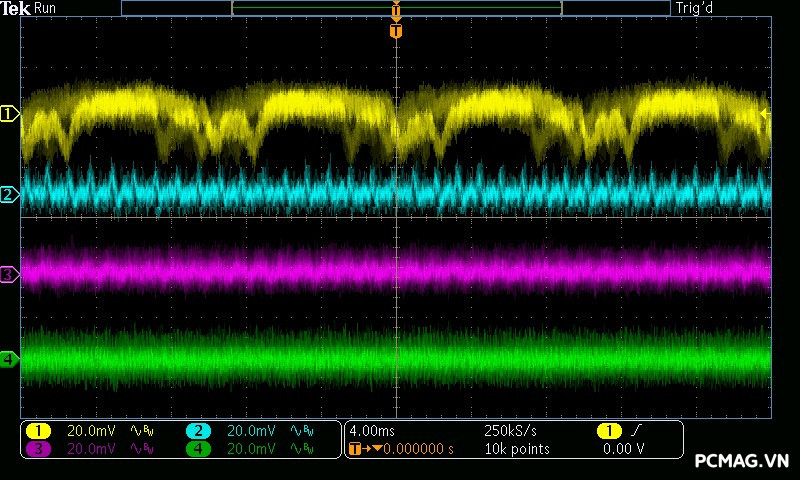
Task: Click the cyan channel 2 badge
Action: [x=198, y=431]
